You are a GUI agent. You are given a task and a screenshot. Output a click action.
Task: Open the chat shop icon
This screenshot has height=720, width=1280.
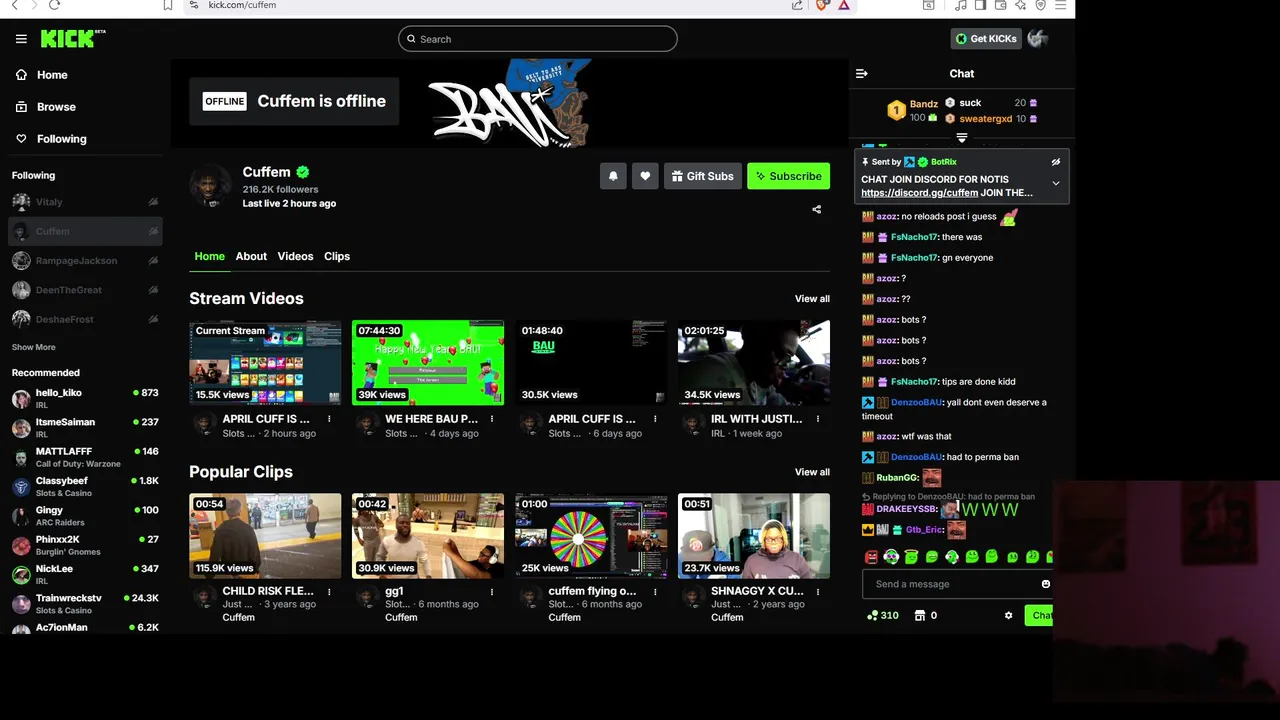point(919,616)
